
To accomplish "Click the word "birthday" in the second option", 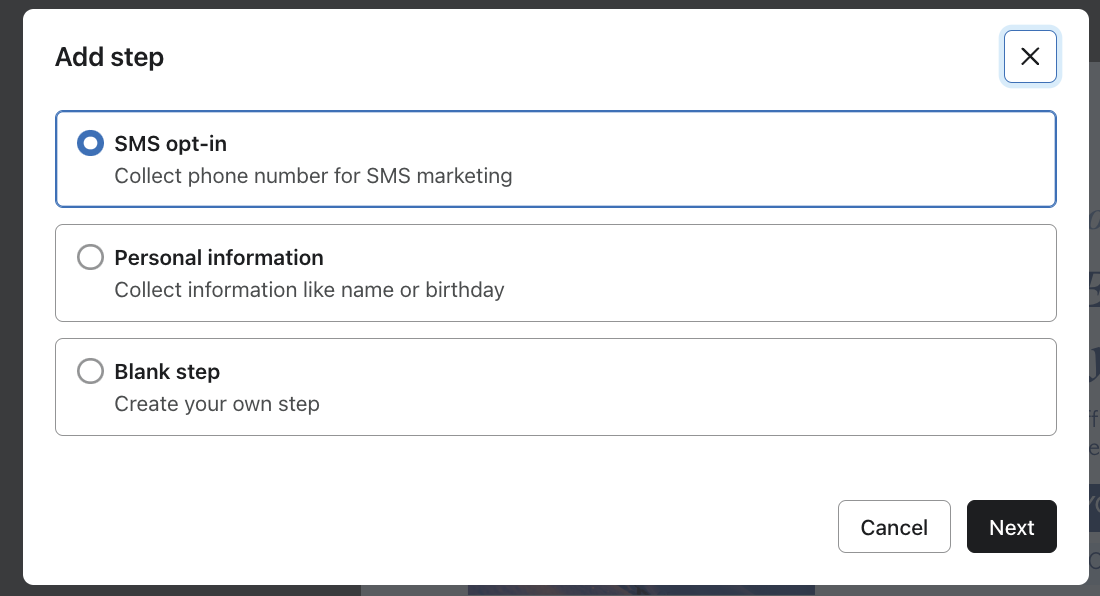I will (x=467, y=291).
